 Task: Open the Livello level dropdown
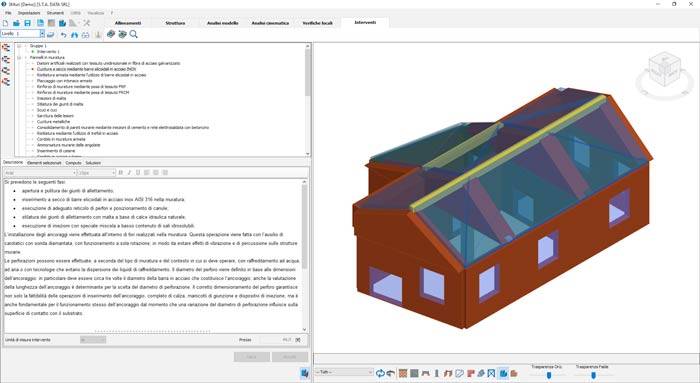(x=42, y=33)
